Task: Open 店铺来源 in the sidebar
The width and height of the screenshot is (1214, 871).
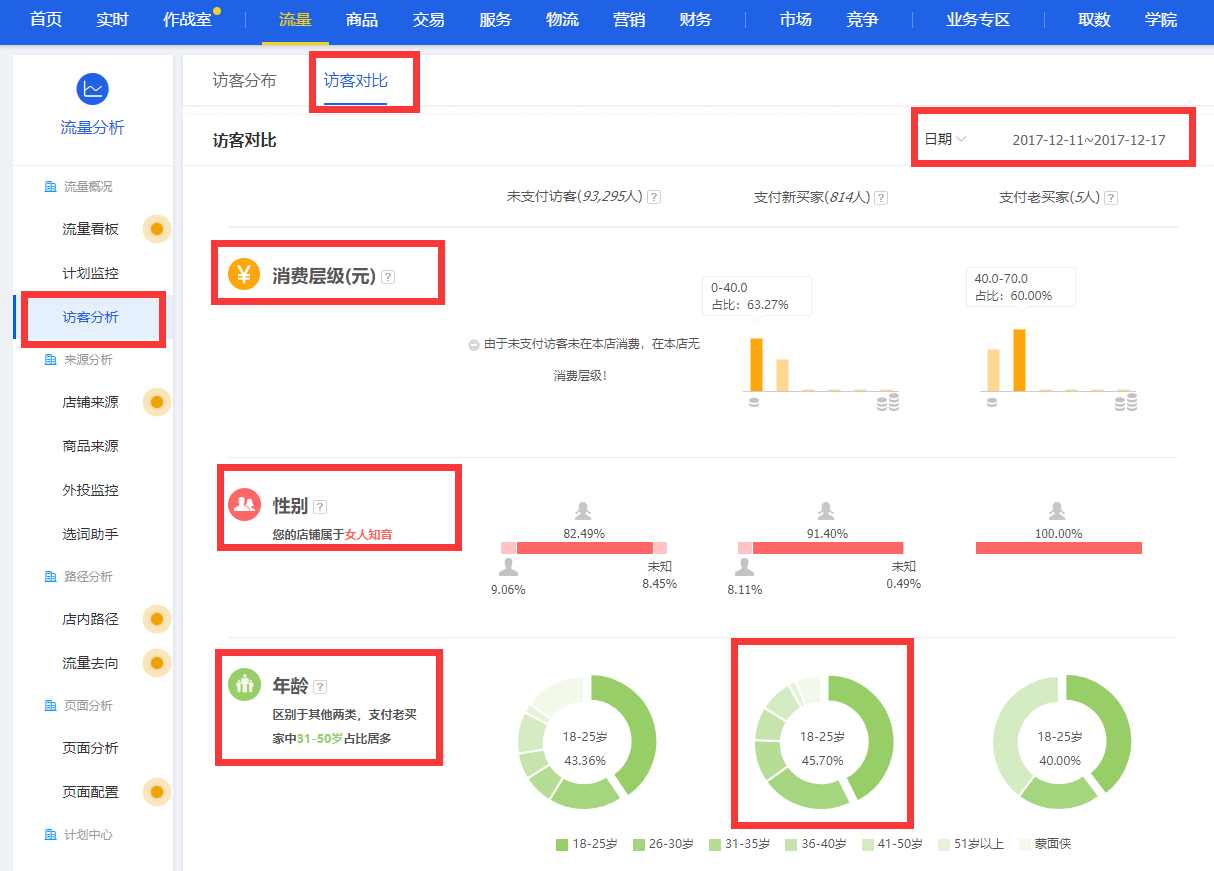Action: (x=90, y=402)
